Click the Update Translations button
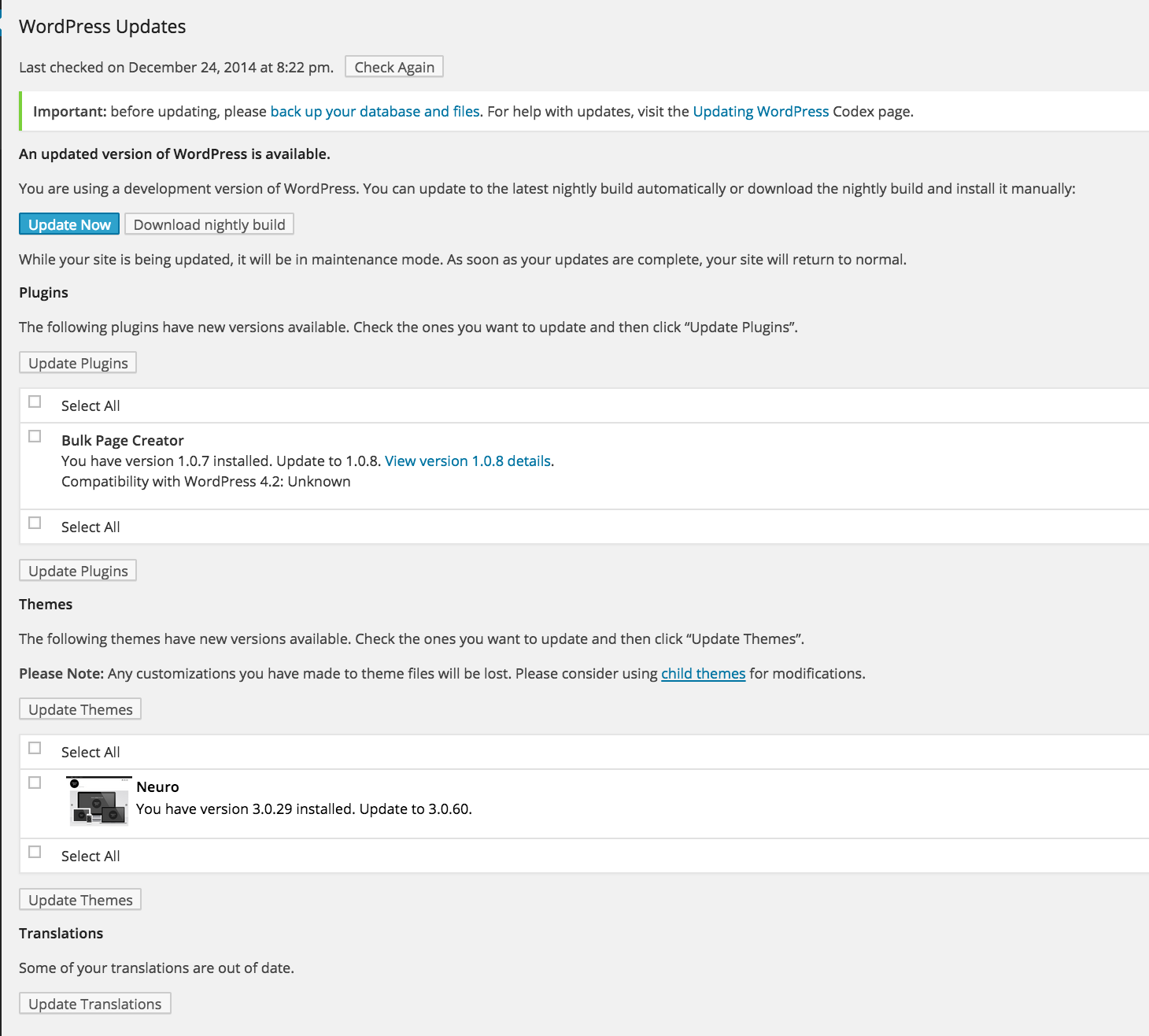 point(95,1004)
